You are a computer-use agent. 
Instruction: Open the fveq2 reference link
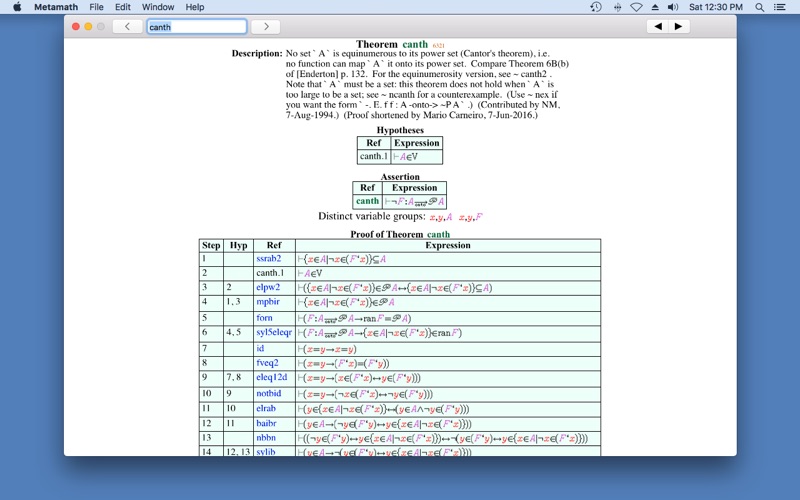(x=267, y=363)
